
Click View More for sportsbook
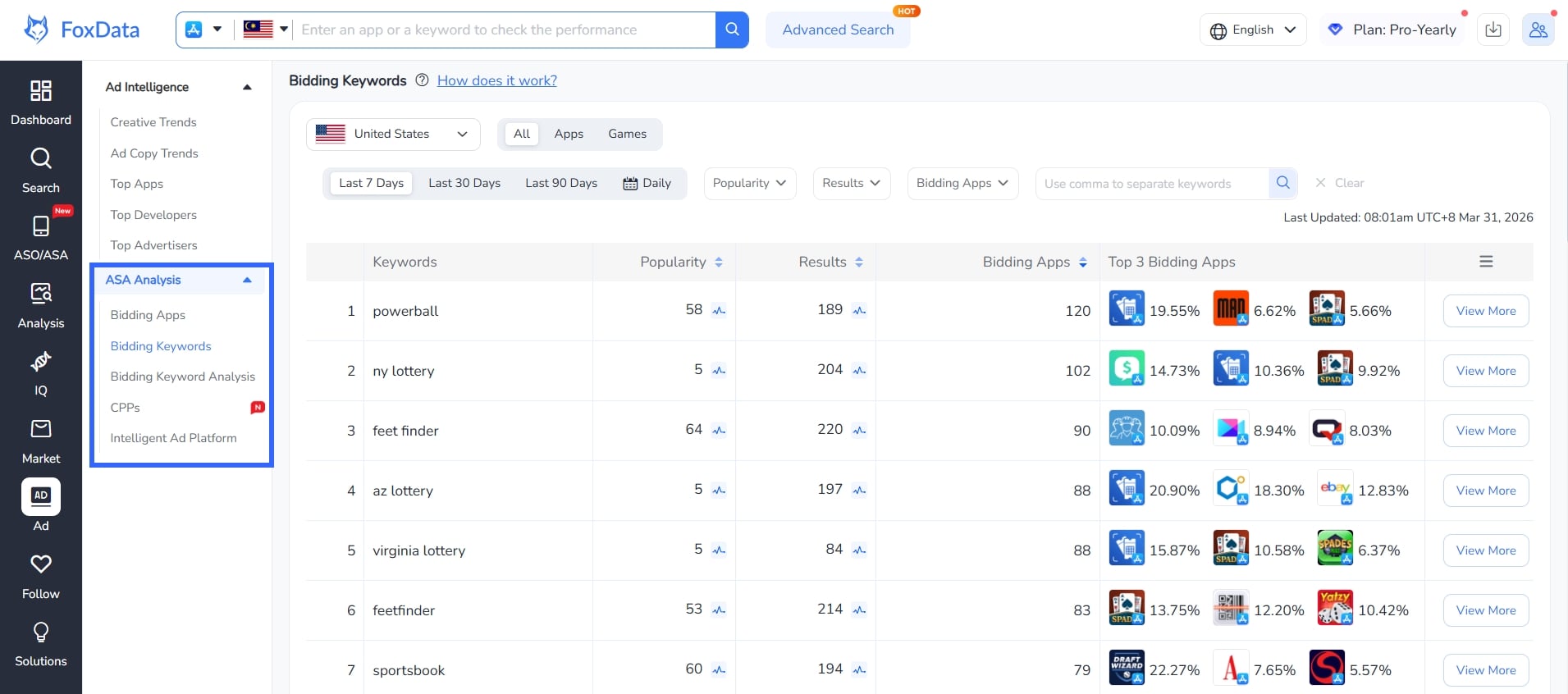(1486, 670)
